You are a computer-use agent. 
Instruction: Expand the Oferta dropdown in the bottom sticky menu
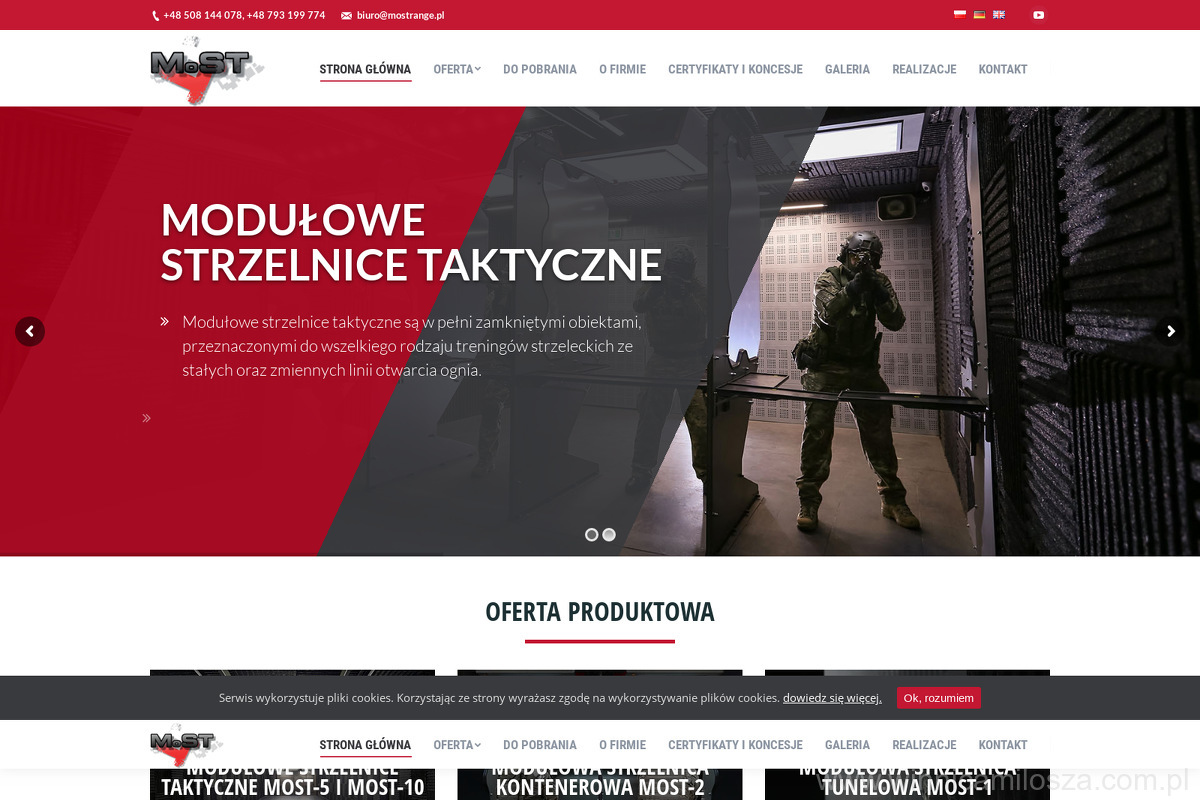456,745
